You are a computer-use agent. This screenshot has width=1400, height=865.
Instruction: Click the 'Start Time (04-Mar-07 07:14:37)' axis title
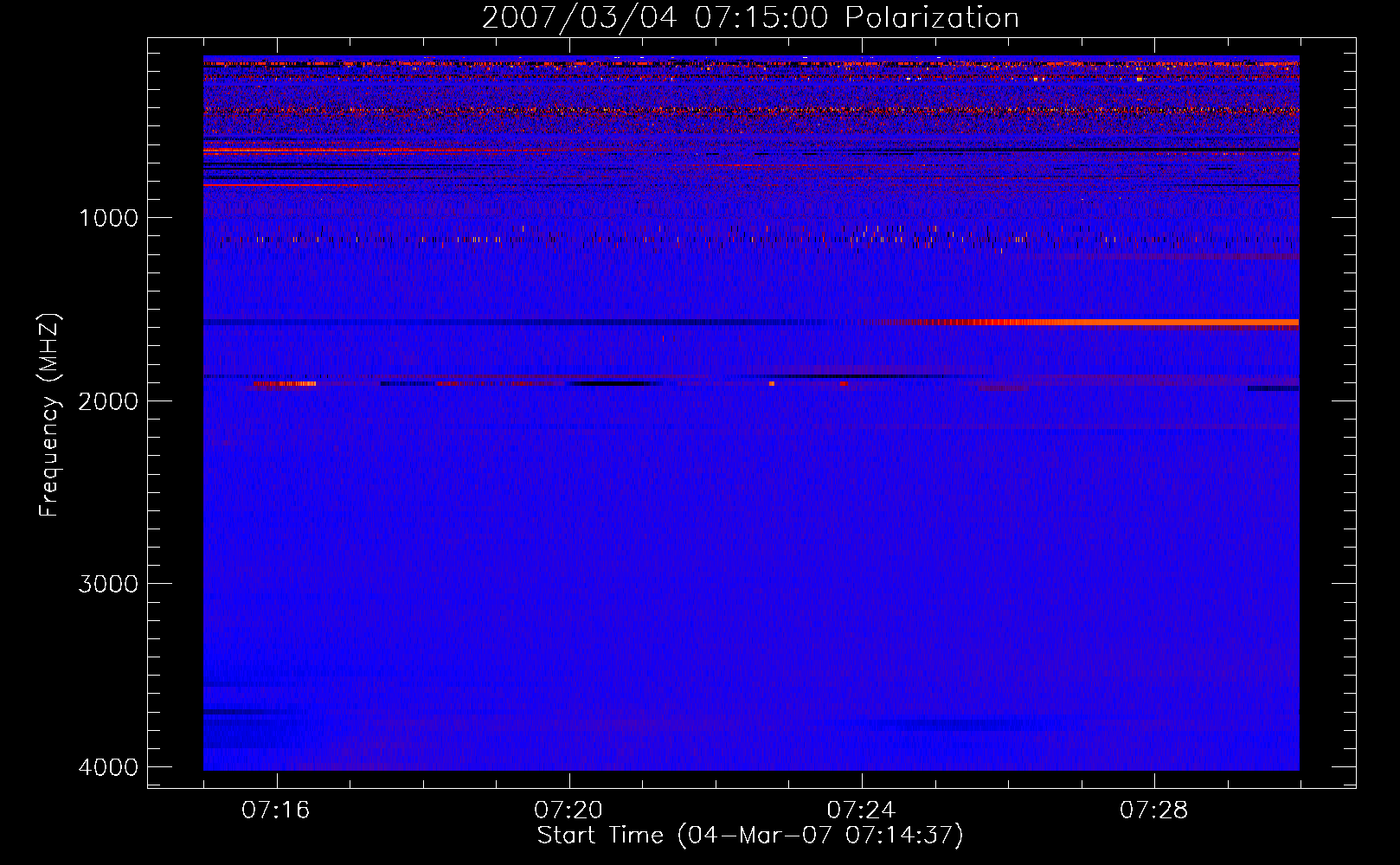[750, 836]
